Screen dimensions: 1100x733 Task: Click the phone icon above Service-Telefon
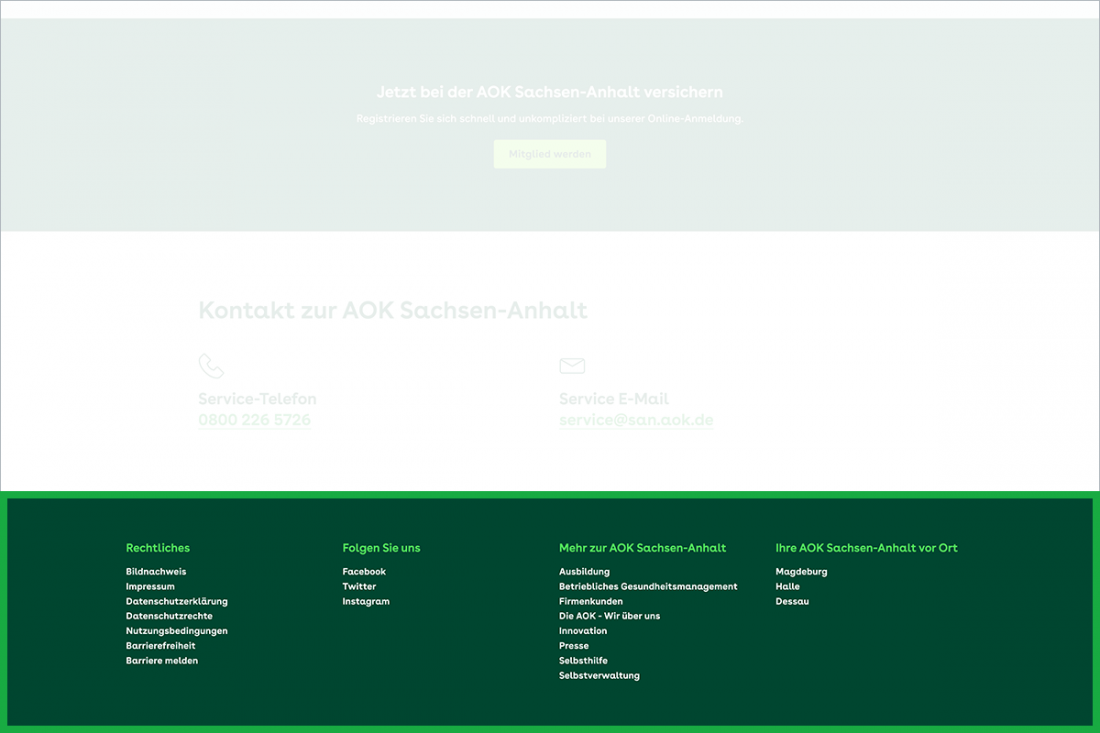coord(211,365)
